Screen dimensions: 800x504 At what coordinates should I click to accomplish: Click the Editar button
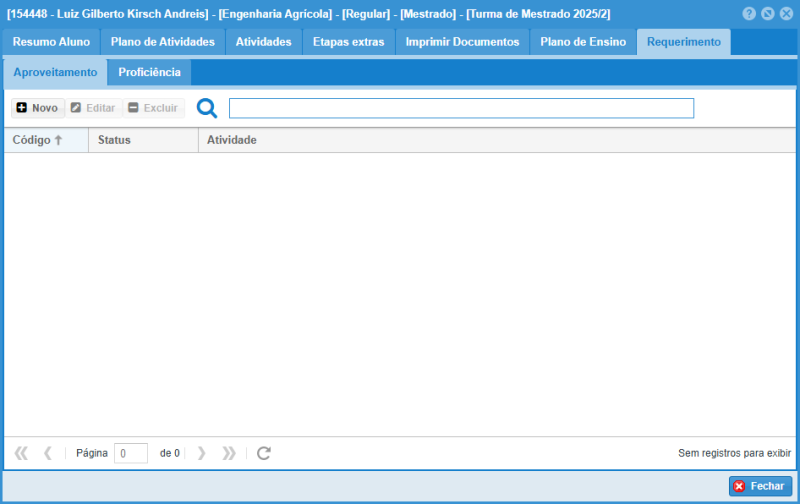pyautogui.click(x=93, y=108)
